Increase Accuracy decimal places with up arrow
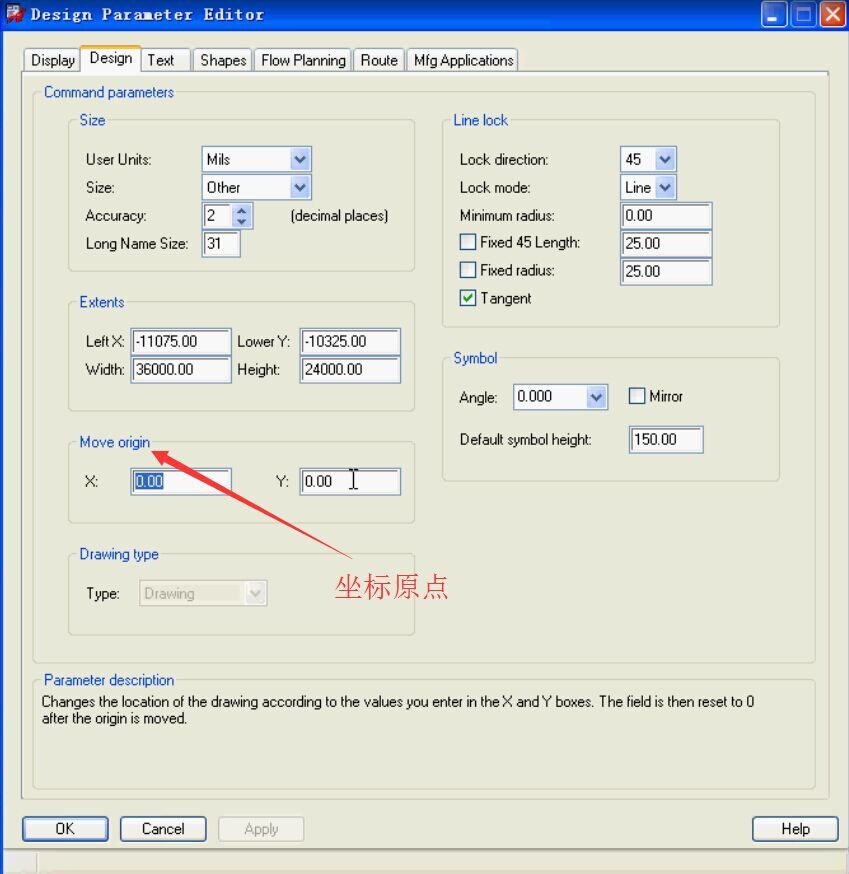Screen dimensions: 849x874 [241, 211]
